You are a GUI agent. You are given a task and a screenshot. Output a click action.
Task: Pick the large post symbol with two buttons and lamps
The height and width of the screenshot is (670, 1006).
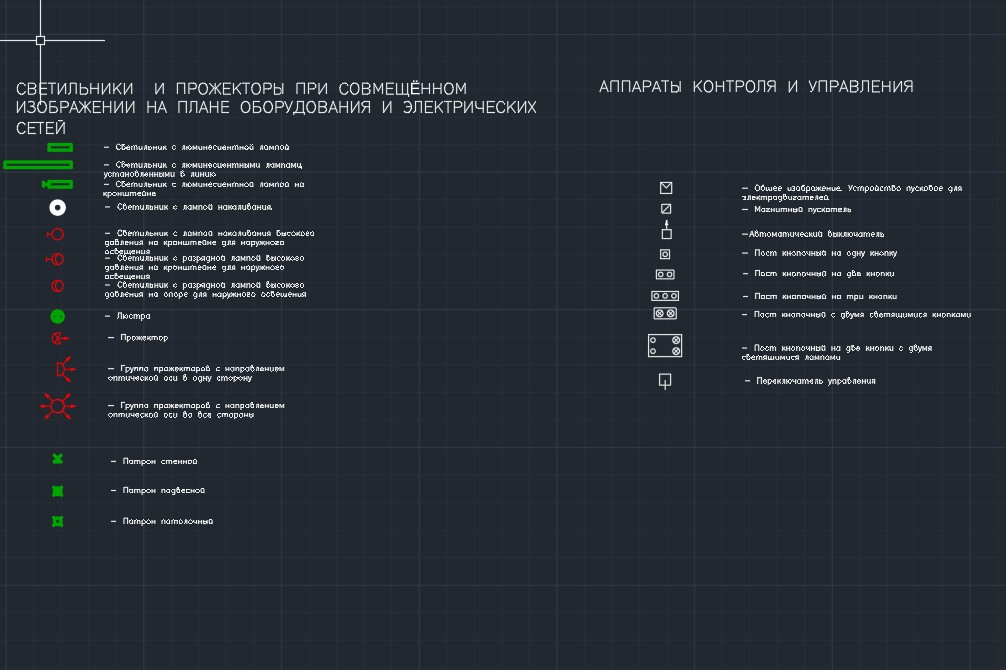point(665,345)
